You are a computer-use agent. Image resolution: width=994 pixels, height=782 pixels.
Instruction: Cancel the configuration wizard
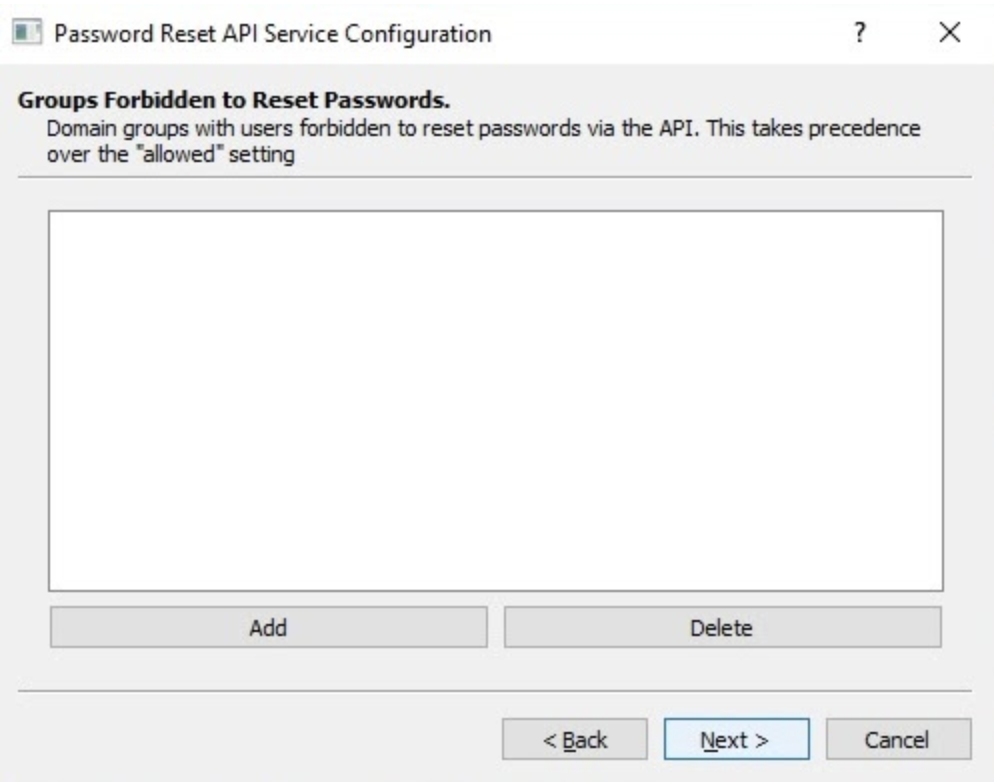click(x=898, y=740)
